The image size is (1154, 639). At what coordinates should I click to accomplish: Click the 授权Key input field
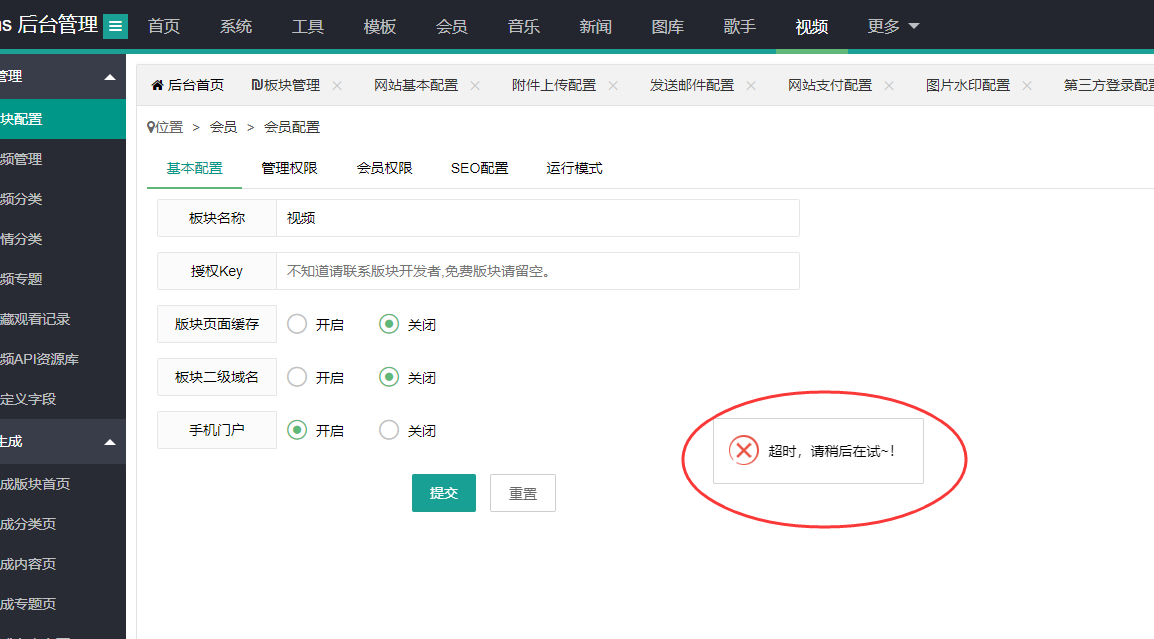[537, 271]
